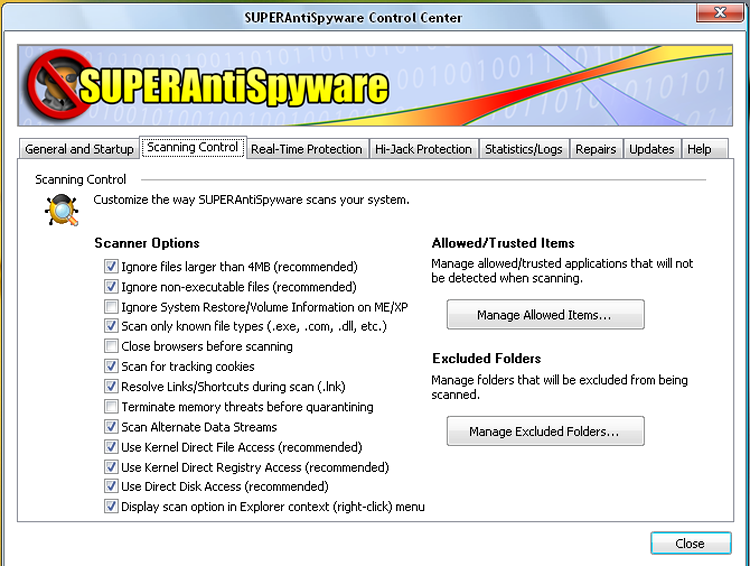Enable Ignore System Restore/Volume Information
Viewport: 750px width, 566px height.
point(111,306)
